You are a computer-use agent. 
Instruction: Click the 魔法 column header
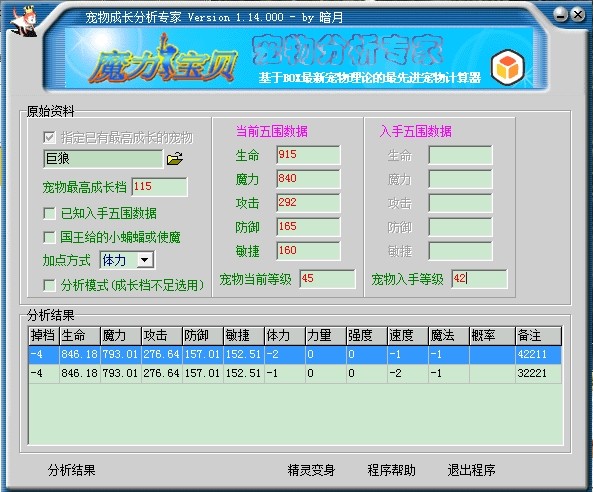(449, 336)
